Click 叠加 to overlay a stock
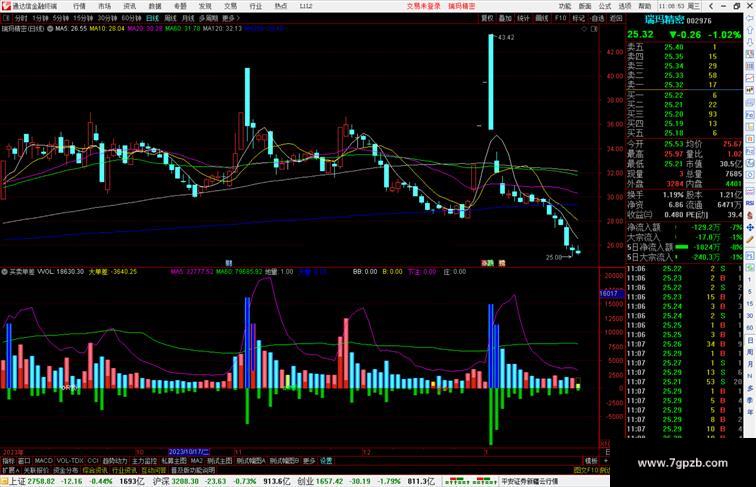 click(505, 18)
